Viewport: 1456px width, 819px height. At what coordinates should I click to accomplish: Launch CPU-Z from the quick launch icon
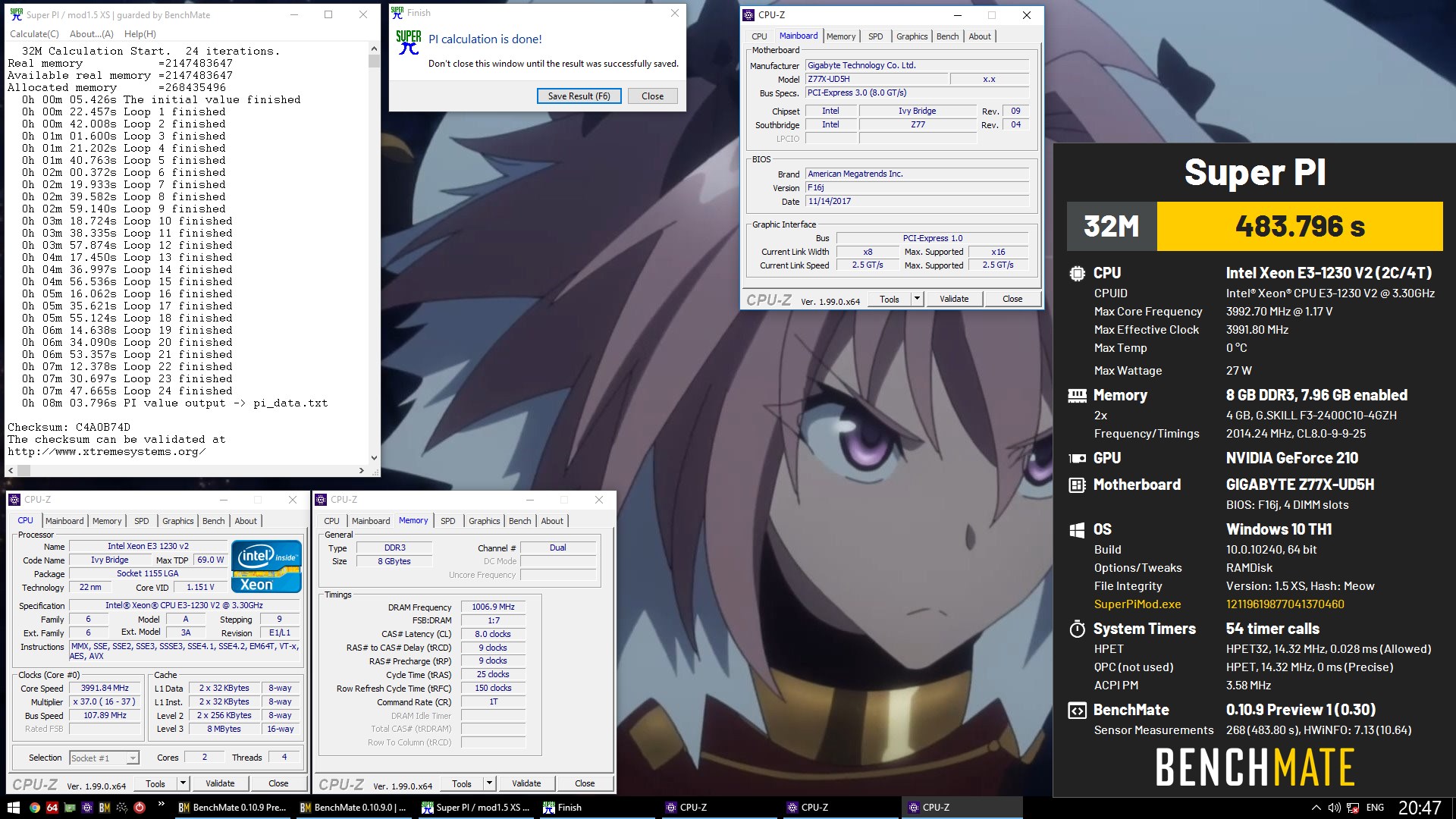tap(87, 808)
